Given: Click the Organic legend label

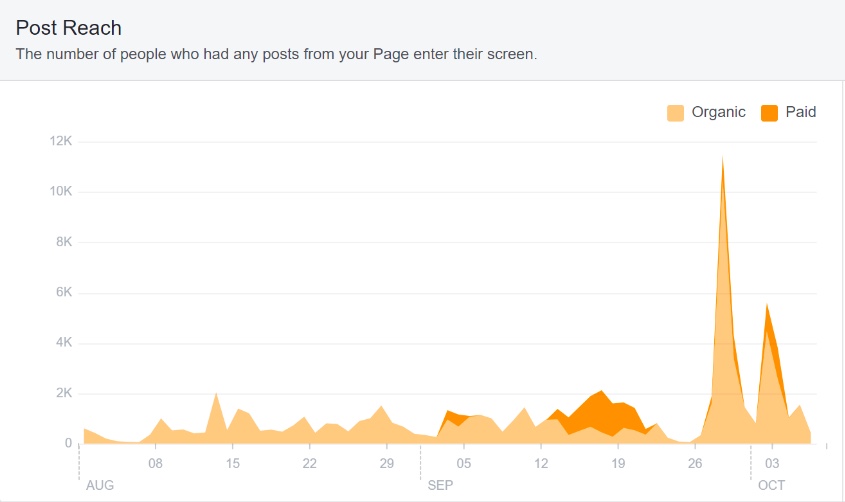Looking at the screenshot, I should [718, 112].
